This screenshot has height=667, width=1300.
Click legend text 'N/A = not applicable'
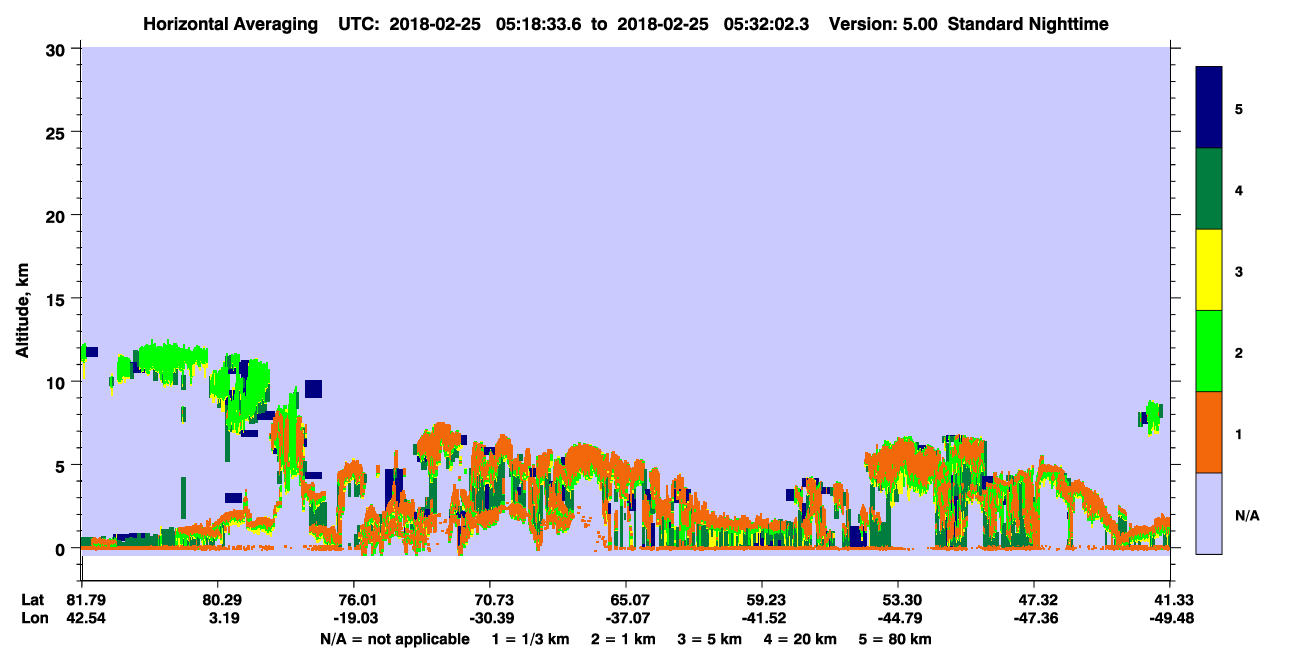click(394, 639)
